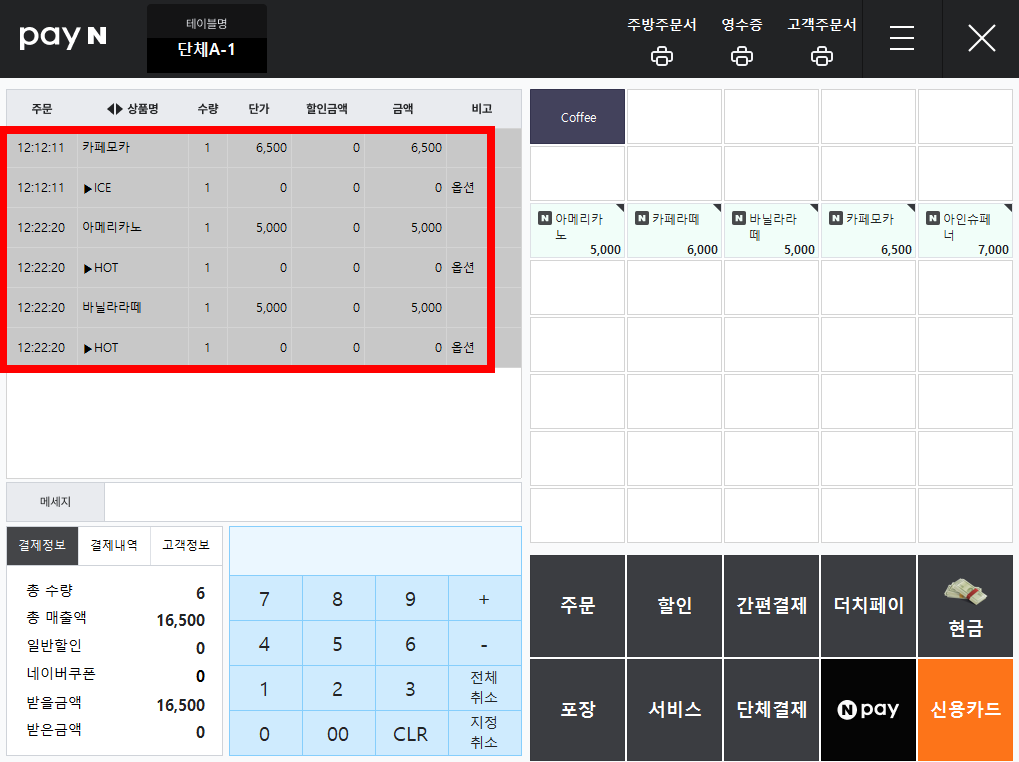The width and height of the screenshot is (1019, 762).
Task: Pay with cash (현금) money icon
Action: pos(965,591)
